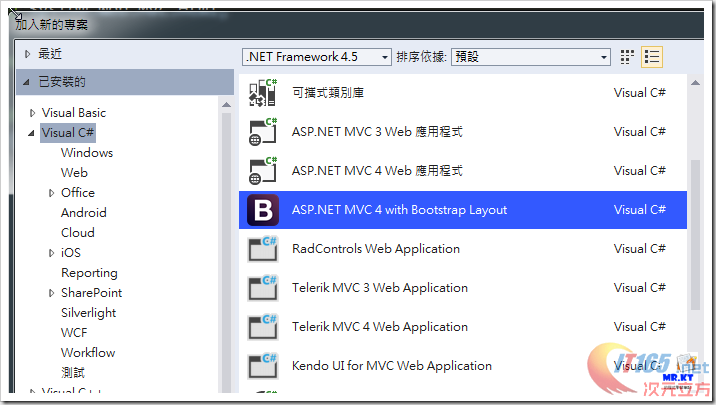Screen dimensions: 716x405
Task: Select the Web category
Action: [74, 173]
